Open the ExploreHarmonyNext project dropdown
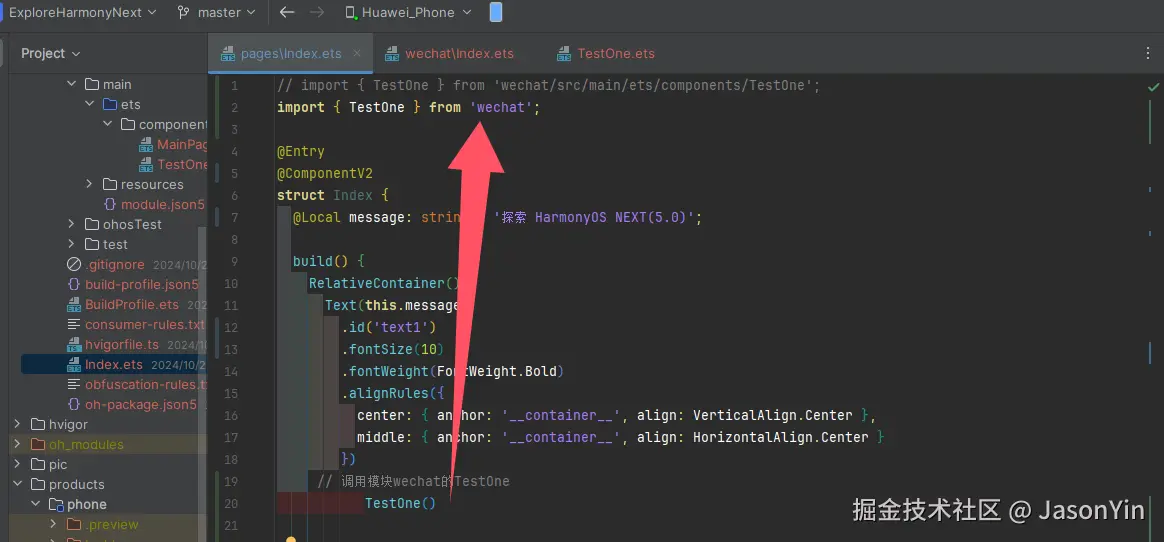This screenshot has width=1164, height=542. point(82,12)
